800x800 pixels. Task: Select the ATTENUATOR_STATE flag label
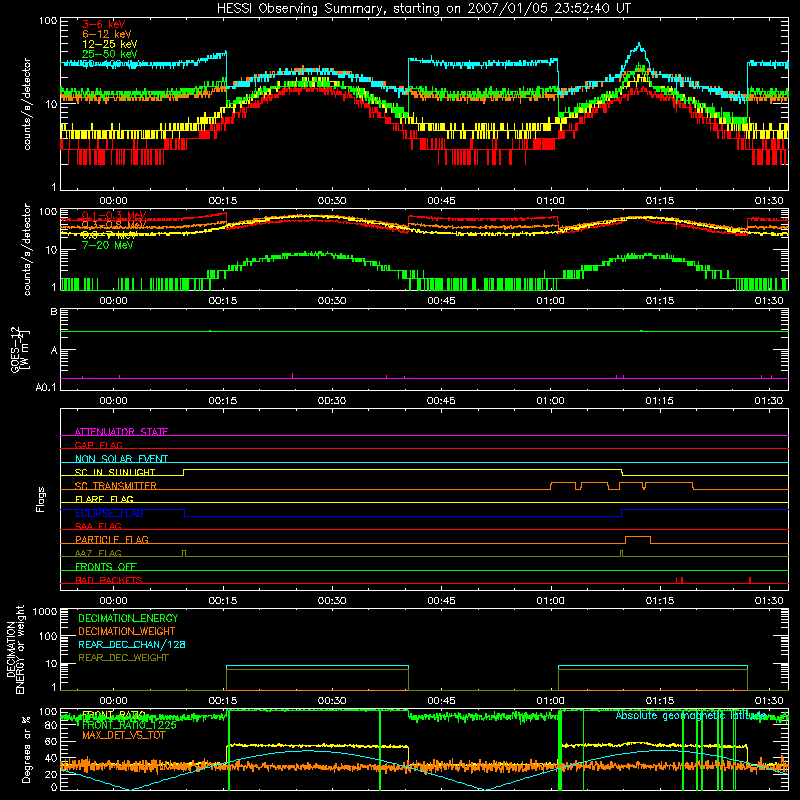[121, 432]
